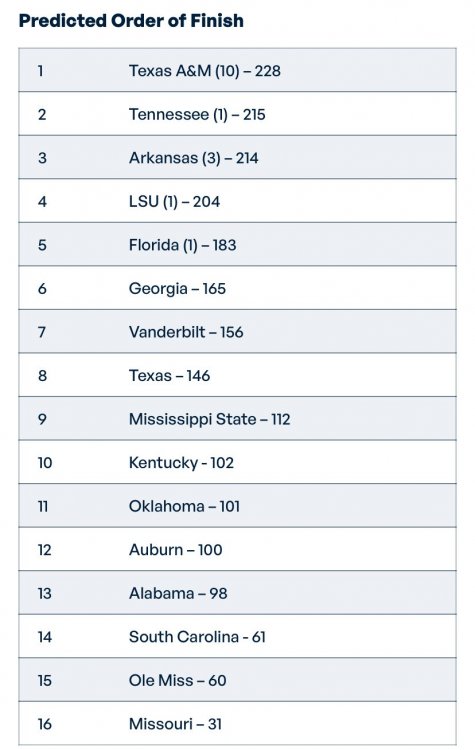Viewport: 475px width, 750px height.
Task: Click rank number 1 in first row
Action: pyautogui.click(x=41, y=71)
